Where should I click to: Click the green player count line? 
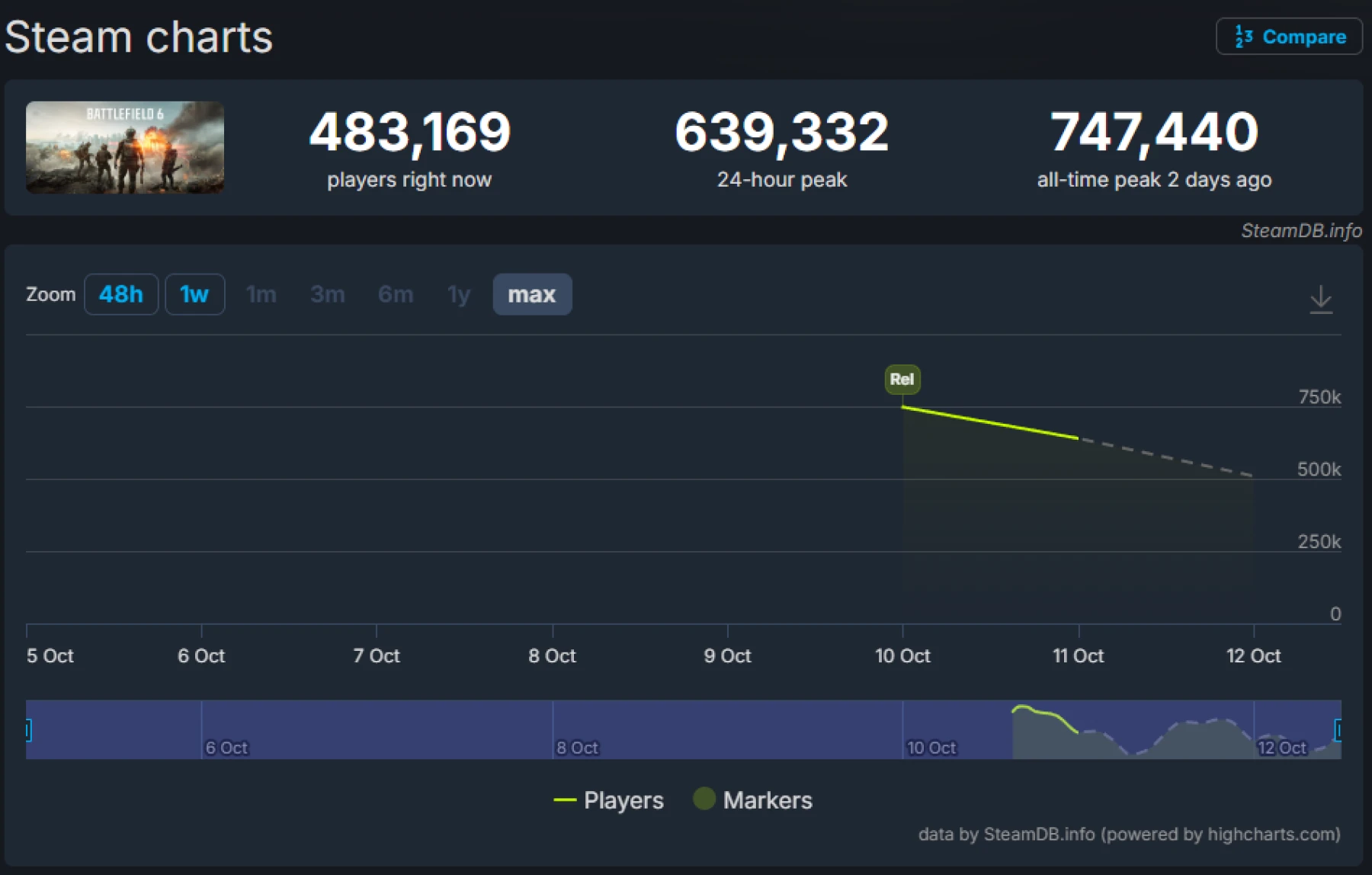[x=991, y=424]
